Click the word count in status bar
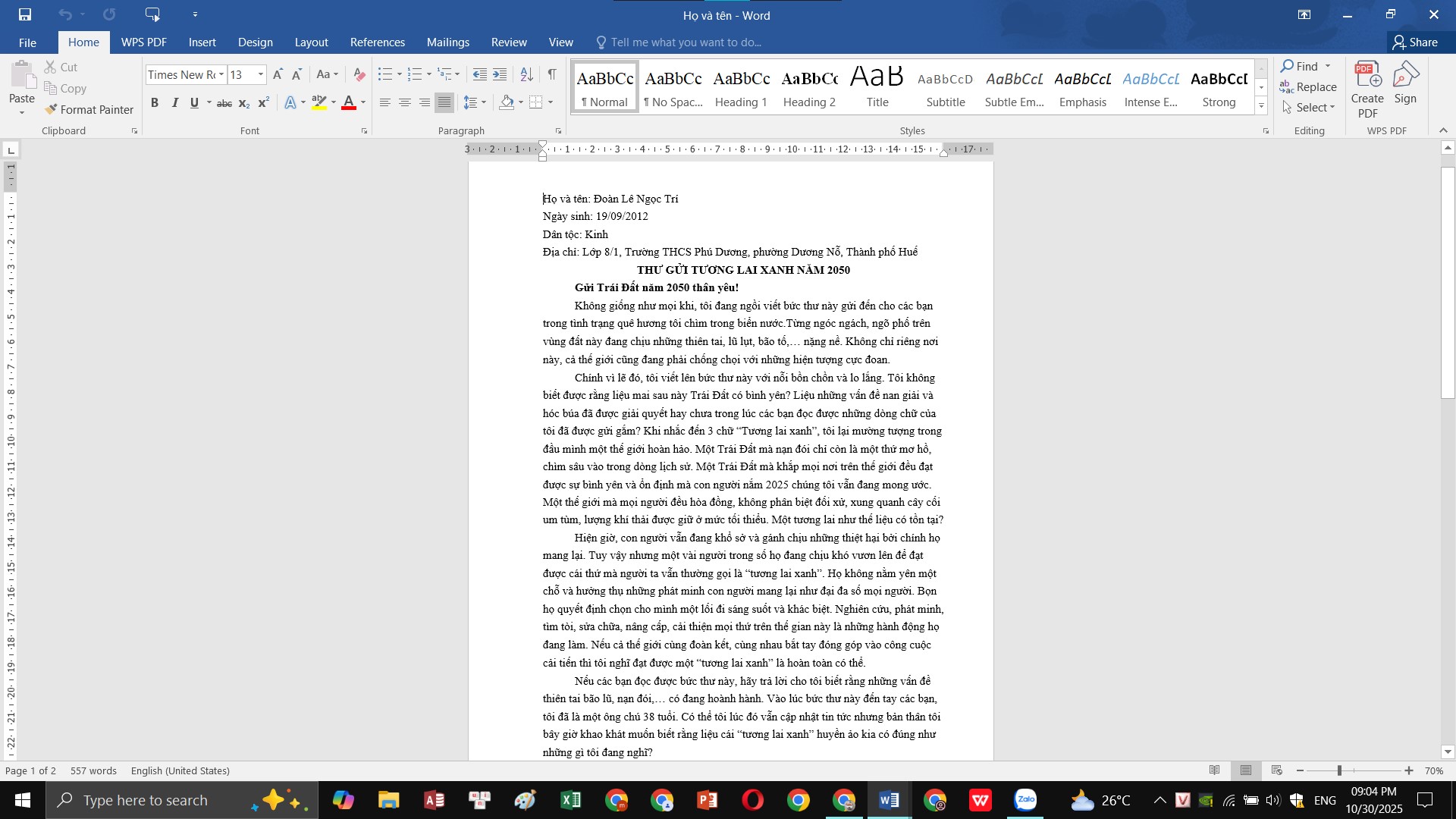1456x819 pixels. (93, 770)
